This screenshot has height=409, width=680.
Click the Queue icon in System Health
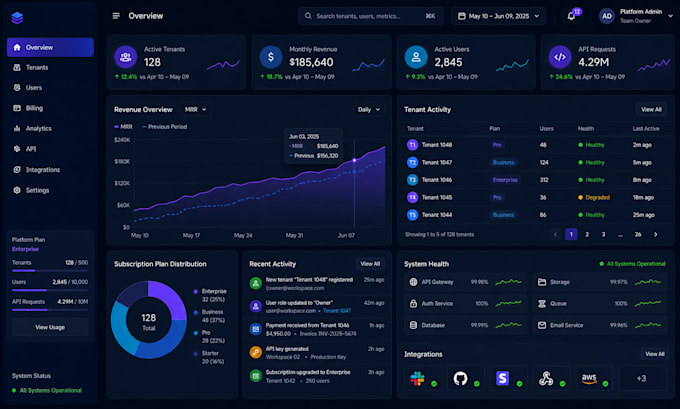point(542,304)
